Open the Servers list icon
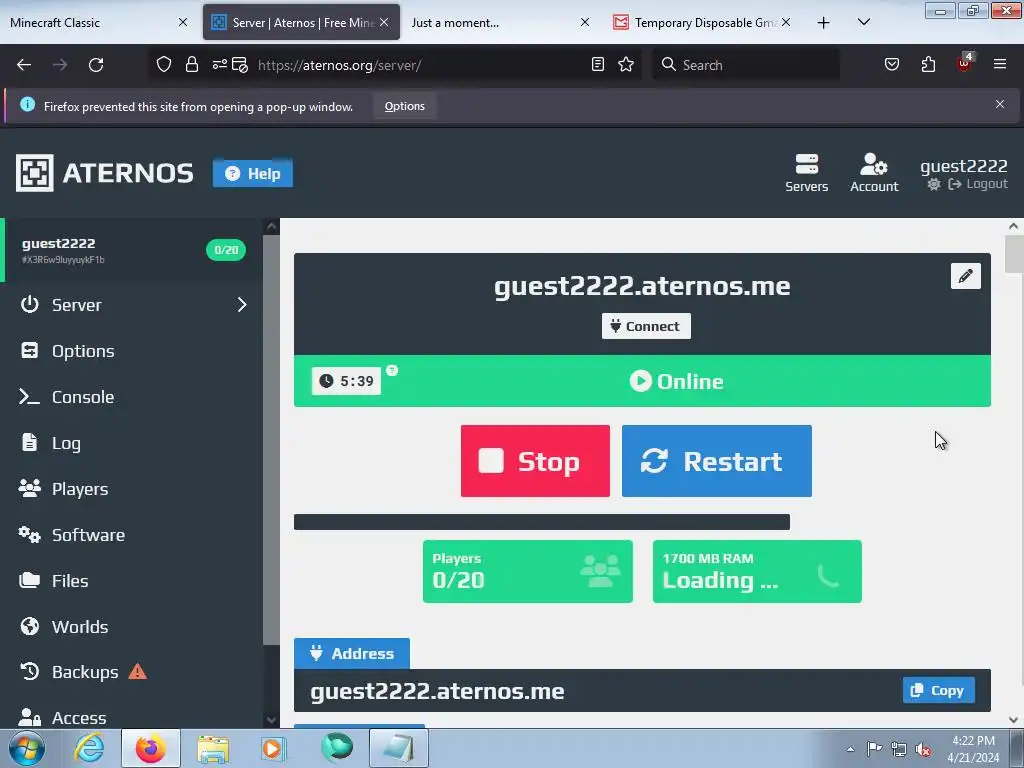 807,173
